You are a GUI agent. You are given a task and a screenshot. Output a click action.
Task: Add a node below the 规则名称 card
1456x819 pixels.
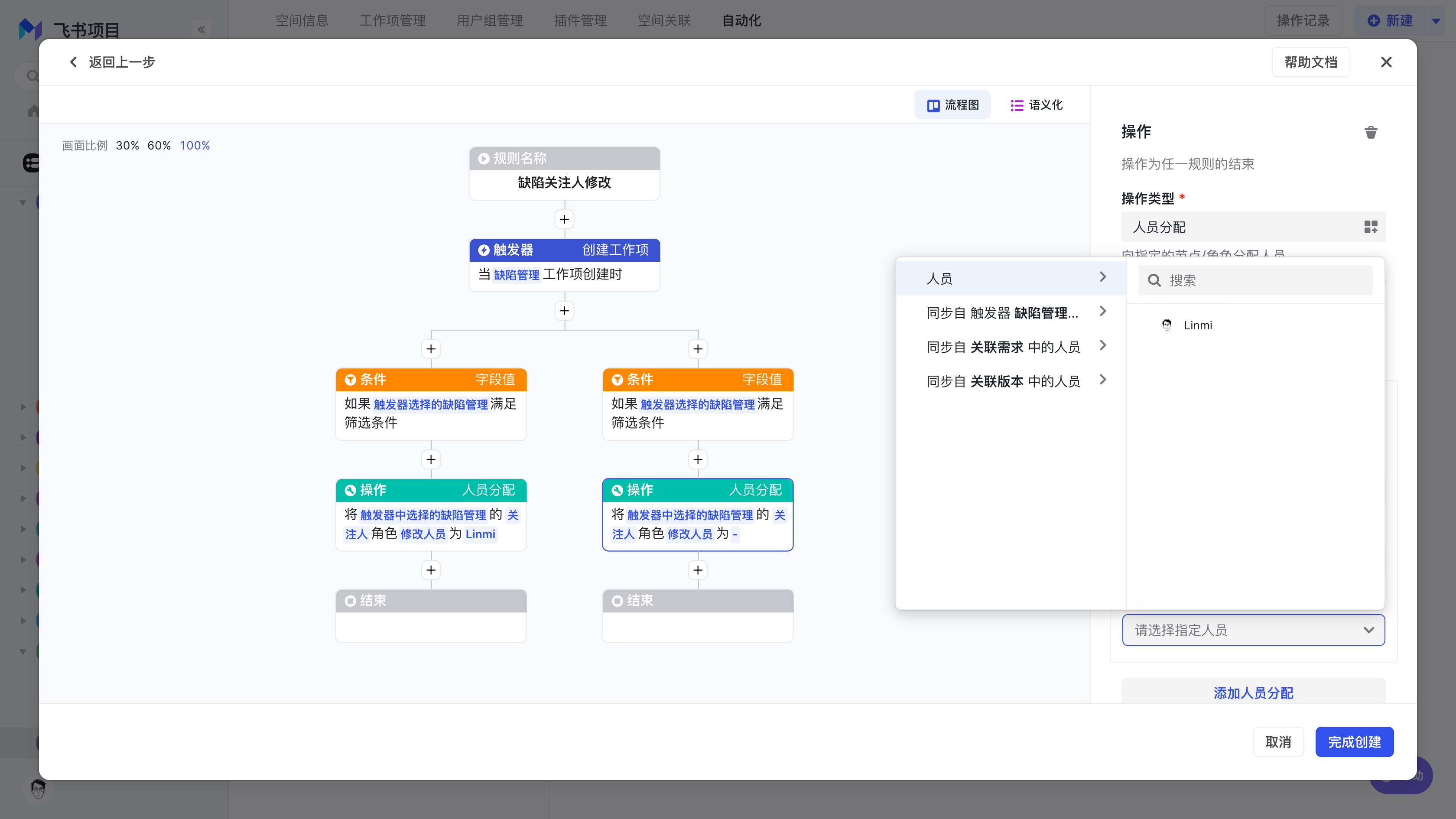[564, 219]
